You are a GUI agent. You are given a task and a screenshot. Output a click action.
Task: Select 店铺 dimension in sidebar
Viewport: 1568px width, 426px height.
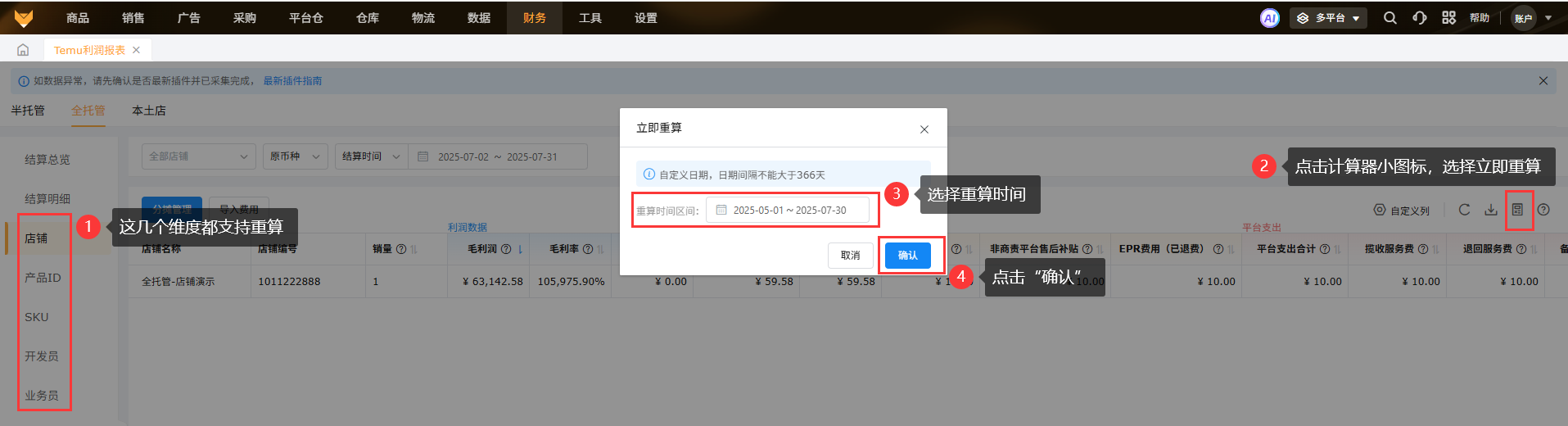coord(36,238)
